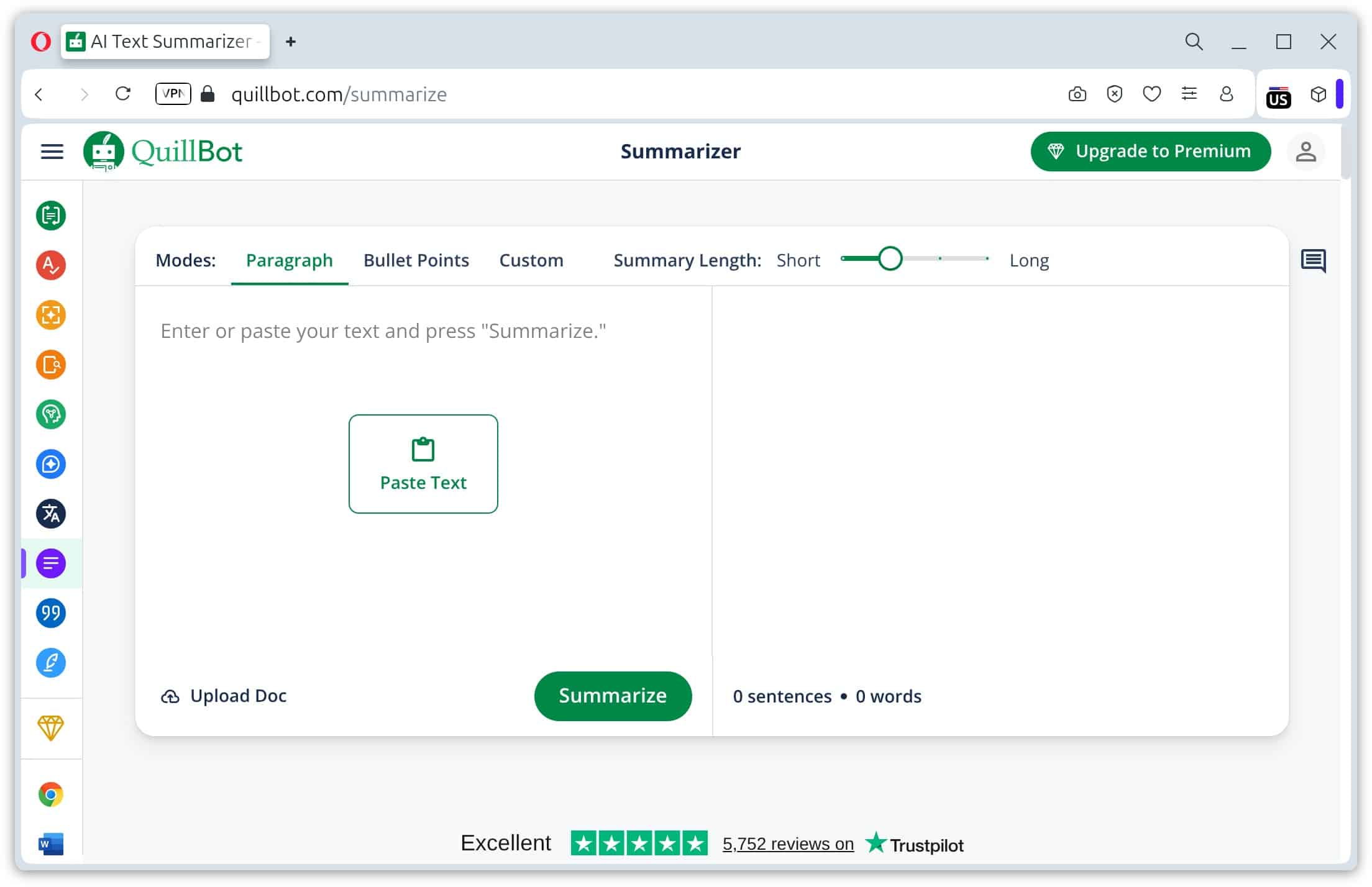The width and height of the screenshot is (1372, 887).
Task: Open the Premium diamond sidebar icon
Action: pos(51,728)
